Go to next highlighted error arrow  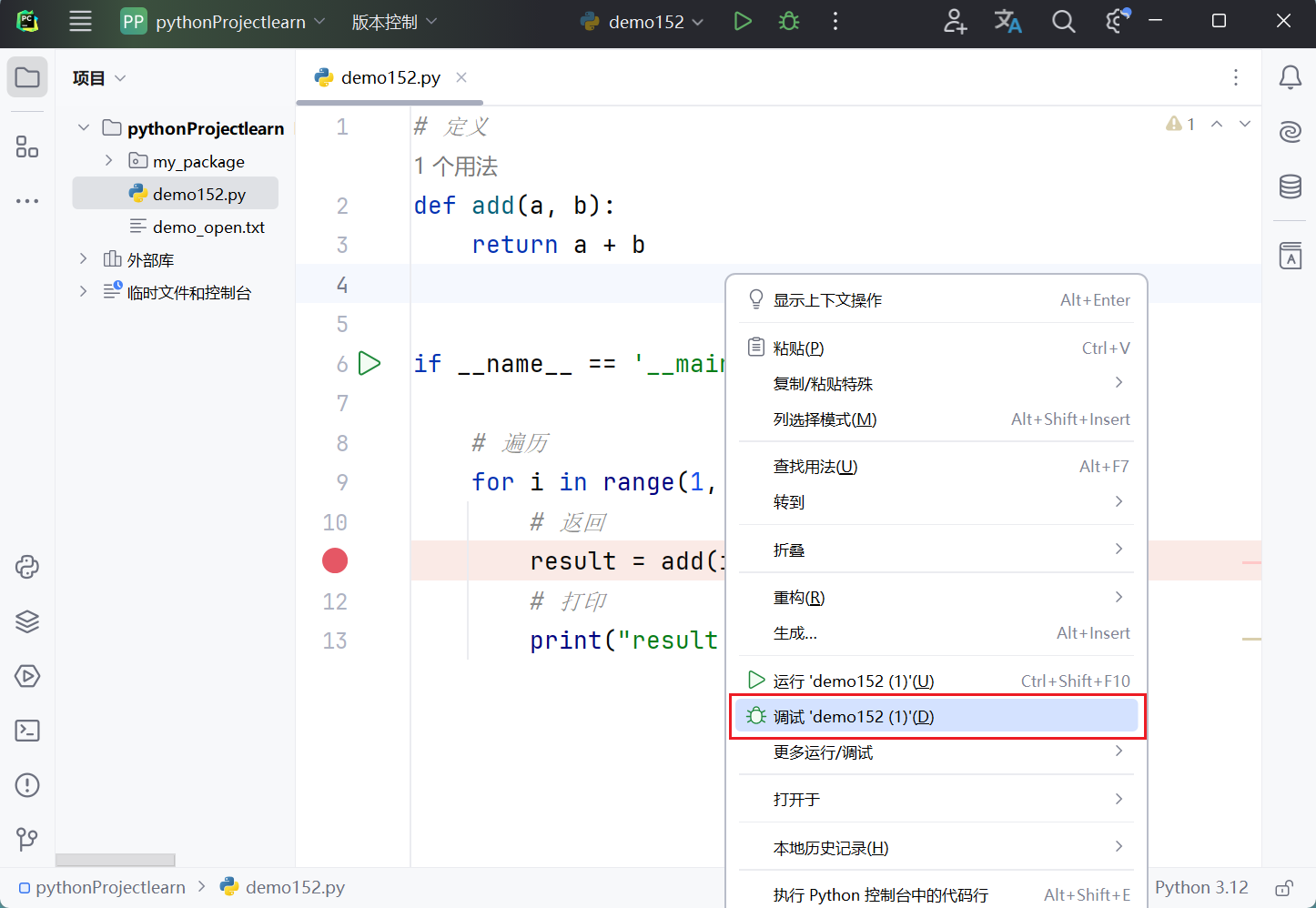click(x=1245, y=124)
